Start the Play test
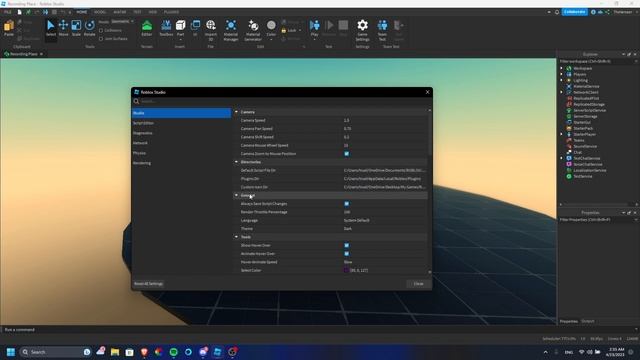The width and height of the screenshot is (640, 360). [314, 28]
